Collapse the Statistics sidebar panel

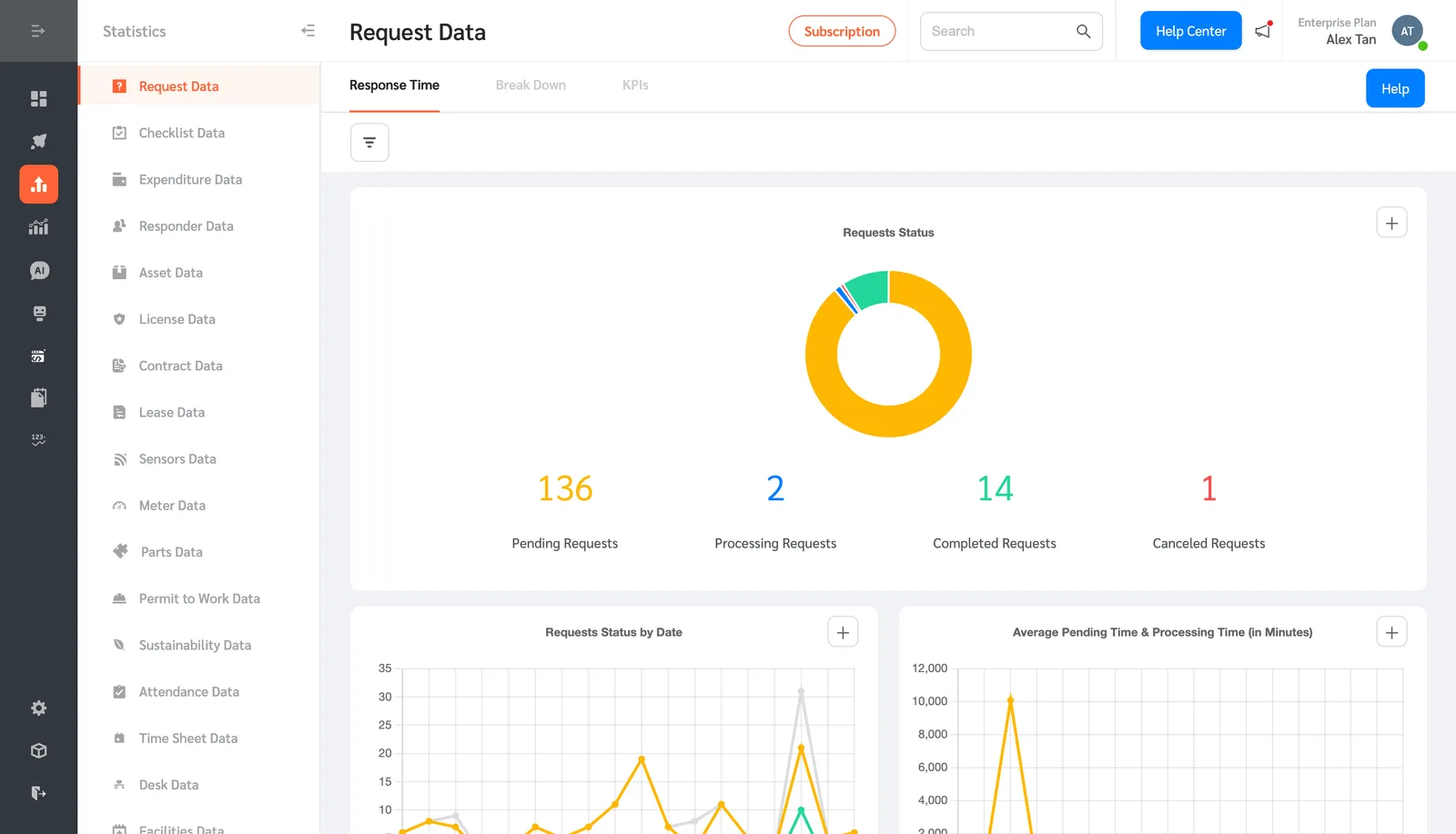click(x=308, y=31)
